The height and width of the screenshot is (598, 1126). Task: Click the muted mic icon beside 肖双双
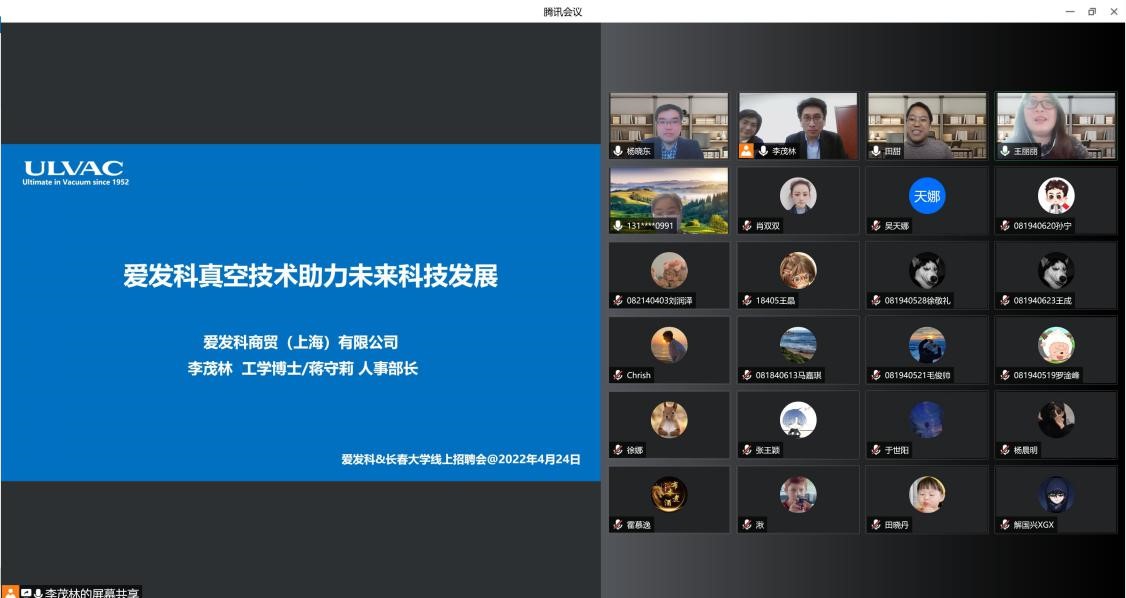point(747,225)
